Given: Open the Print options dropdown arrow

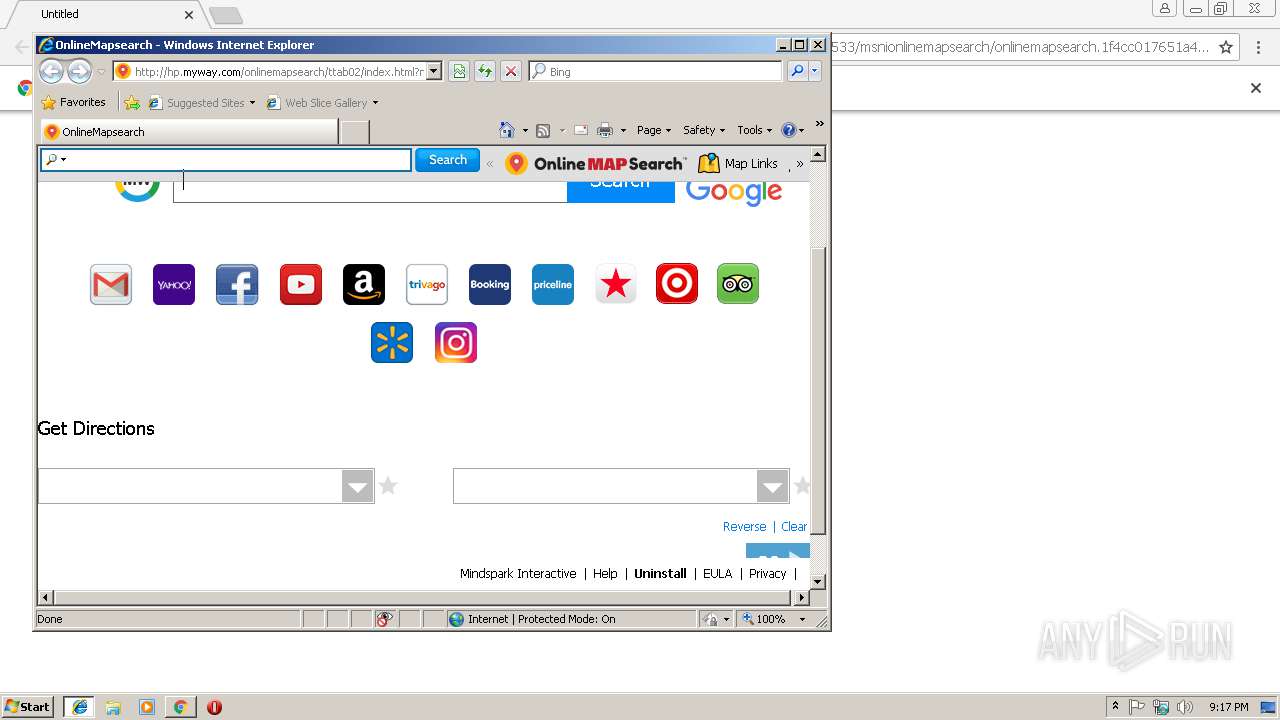Looking at the screenshot, I should [623, 131].
